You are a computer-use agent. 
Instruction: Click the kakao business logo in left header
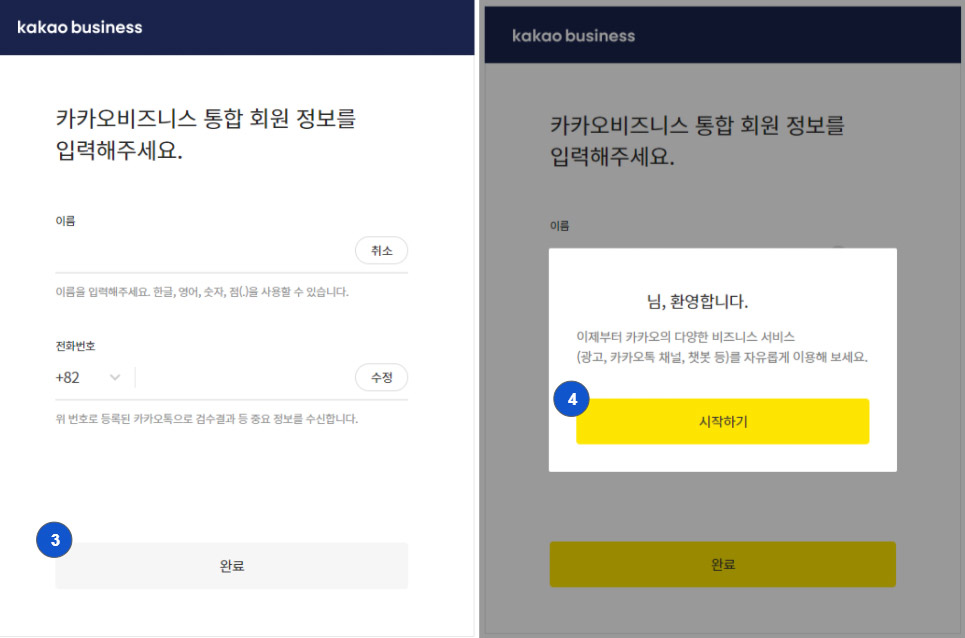(80, 27)
